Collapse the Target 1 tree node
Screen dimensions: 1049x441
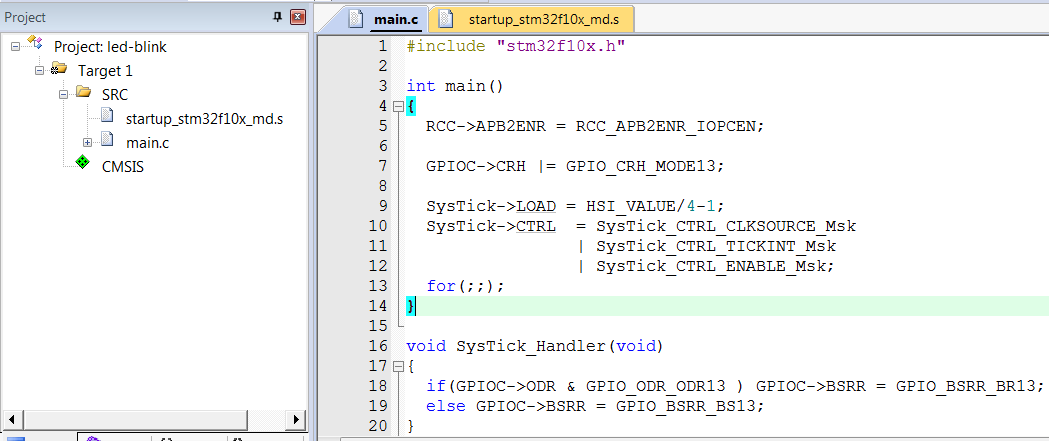40,70
